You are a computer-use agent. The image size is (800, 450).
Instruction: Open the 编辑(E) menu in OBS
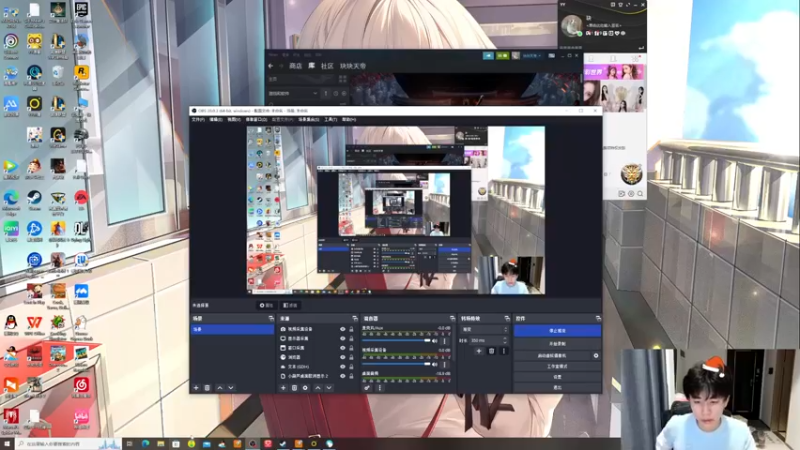216,119
